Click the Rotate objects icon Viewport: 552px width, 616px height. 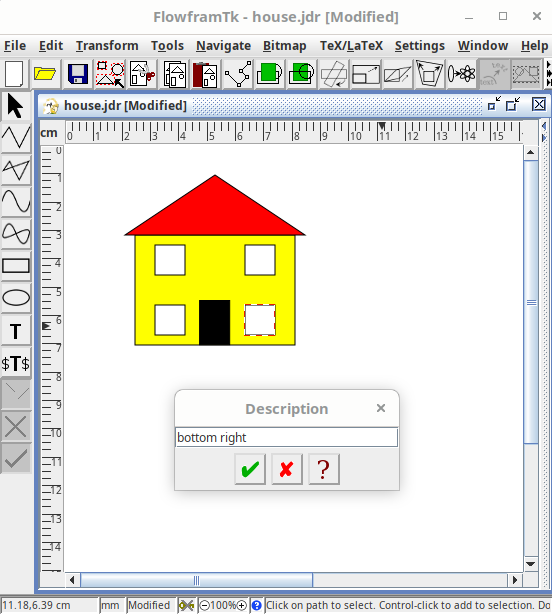[x=334, y=74]
